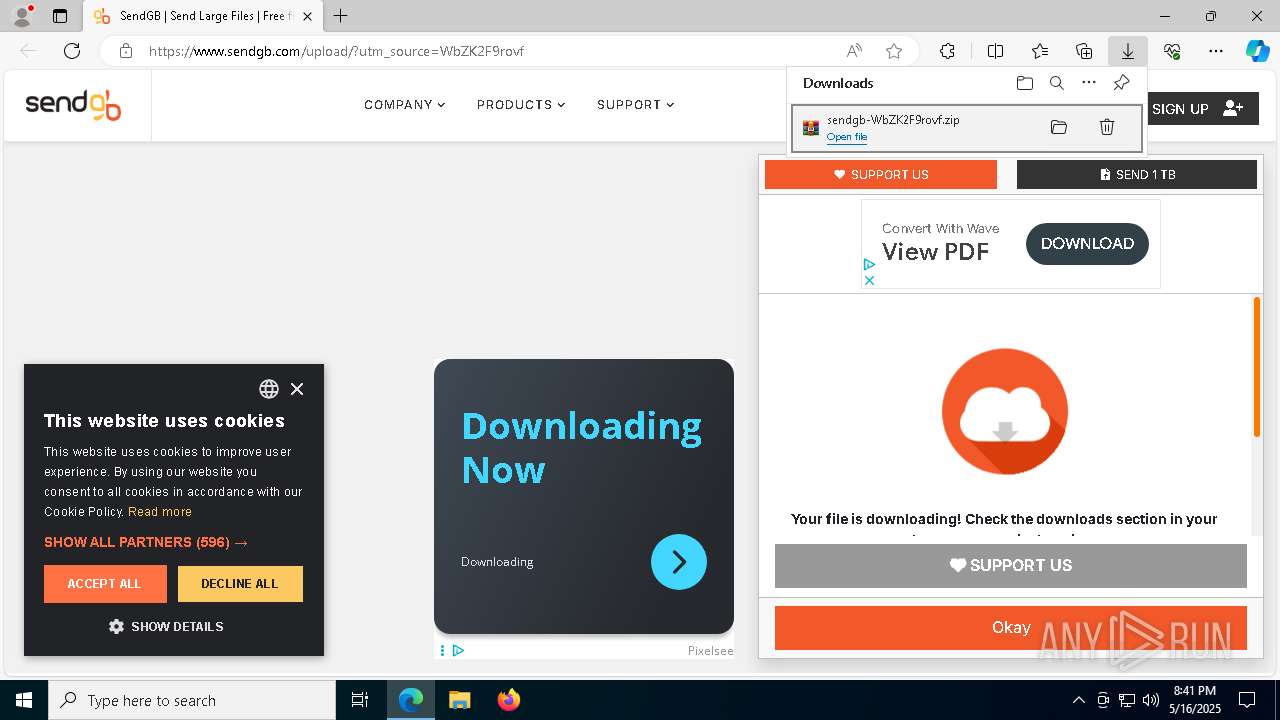Click the blue arrow on Downloading ad

coord(679,562)
